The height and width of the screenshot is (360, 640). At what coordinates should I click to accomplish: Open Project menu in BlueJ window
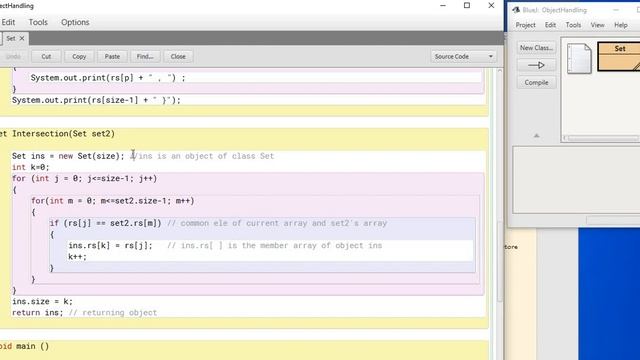coord(525,25)
